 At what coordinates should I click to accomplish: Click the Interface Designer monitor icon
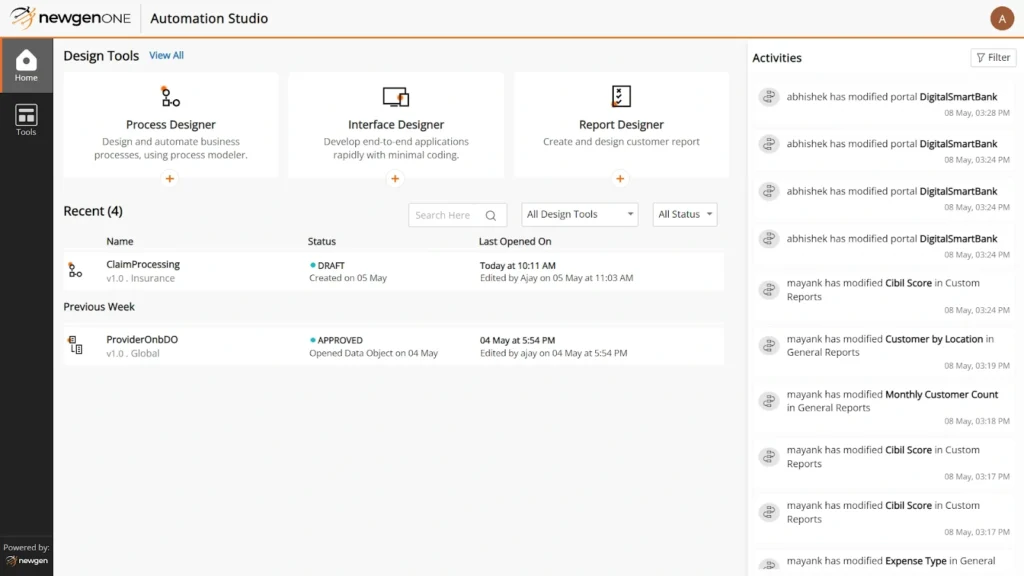click(395, 94)
